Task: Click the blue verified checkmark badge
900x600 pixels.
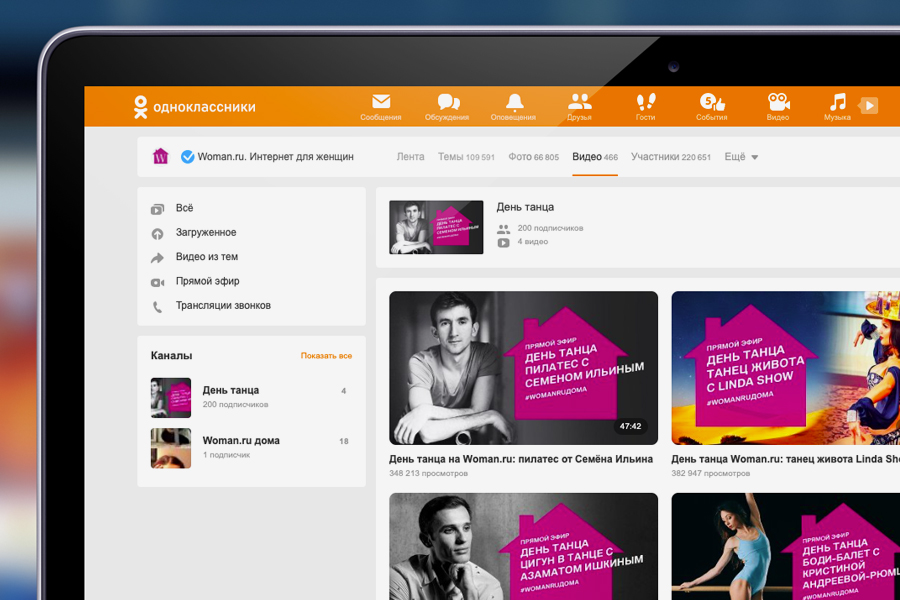Action: click(x=187, y=157)
